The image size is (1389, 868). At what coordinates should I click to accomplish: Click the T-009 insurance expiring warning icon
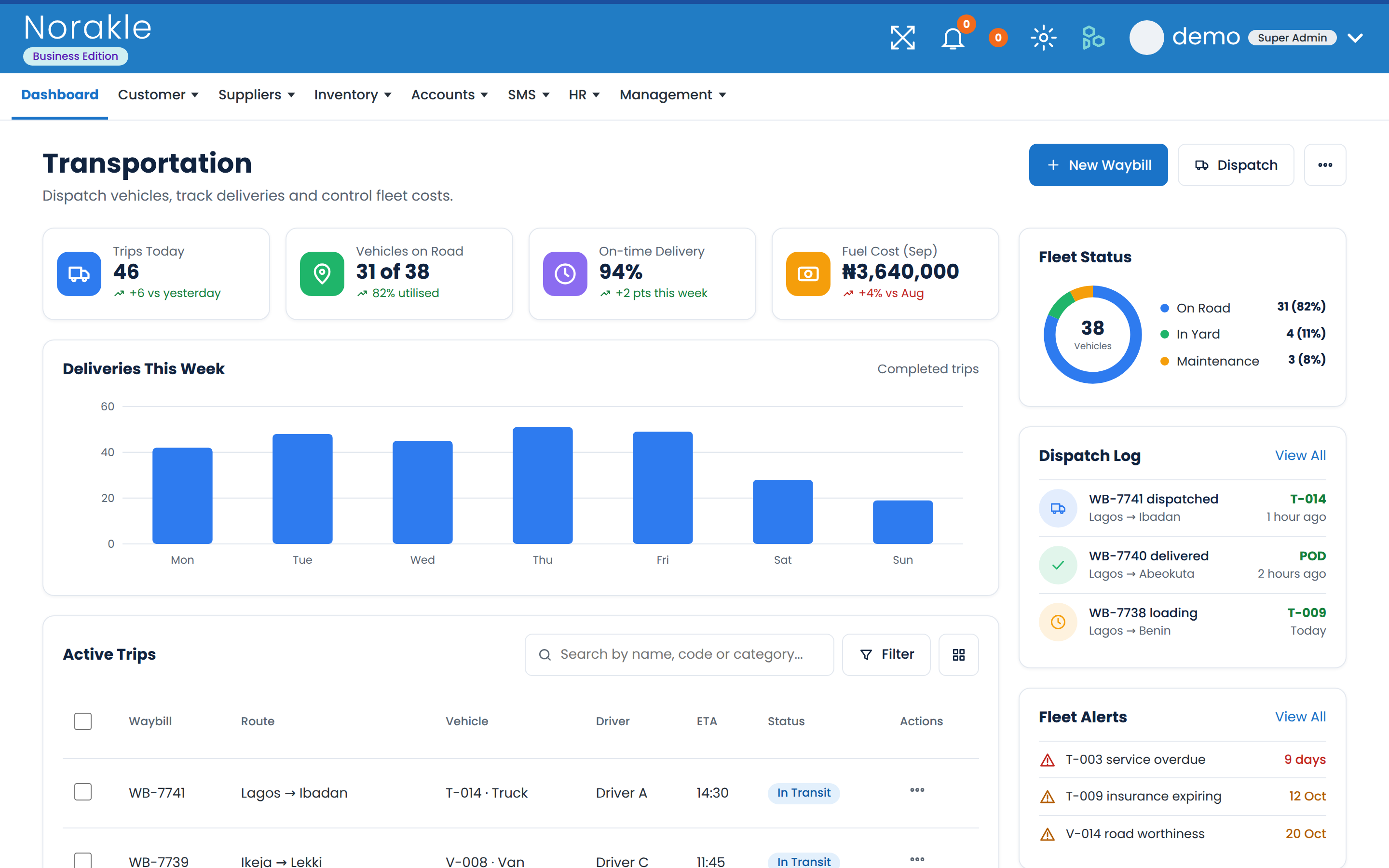pos(1048,797)
